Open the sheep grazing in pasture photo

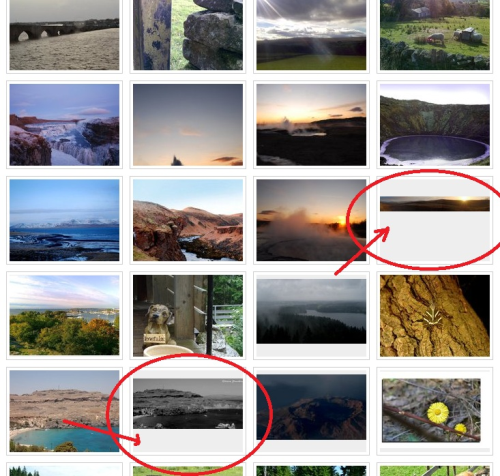435,35
